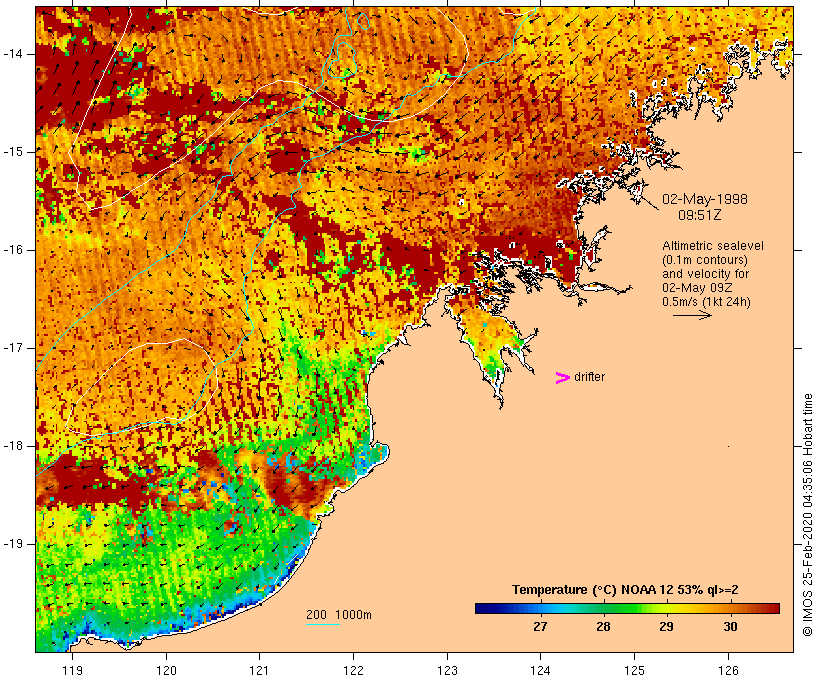
Task: Click the Temperature NOAA 12 title text
Action: pos(625,590)
